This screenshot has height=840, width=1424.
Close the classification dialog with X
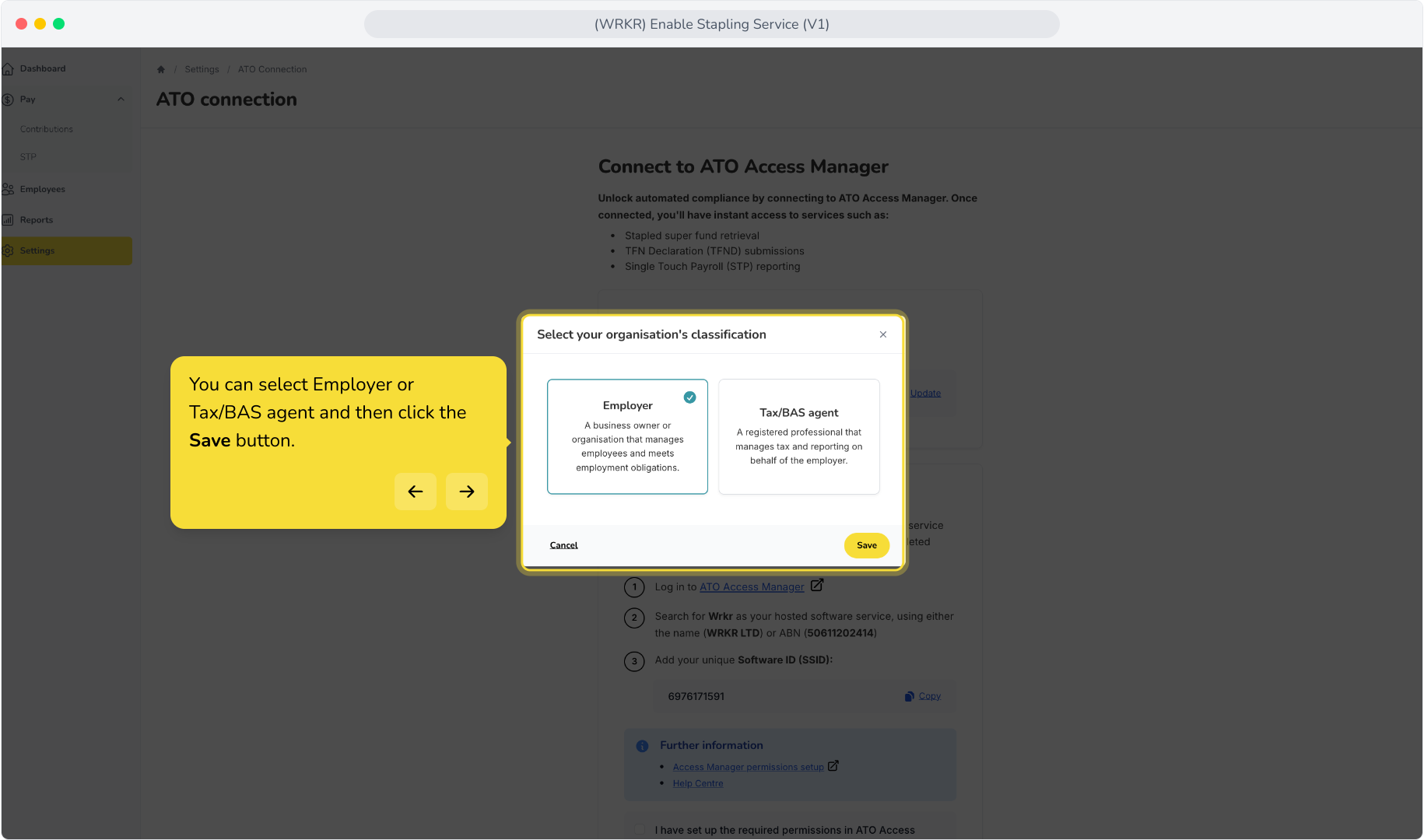point(883,334)
